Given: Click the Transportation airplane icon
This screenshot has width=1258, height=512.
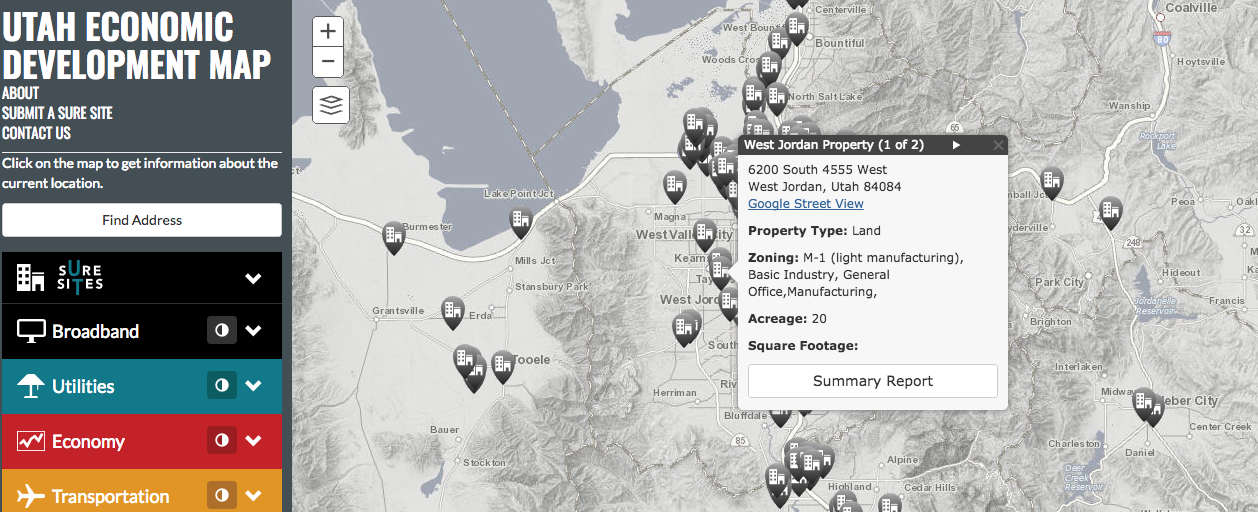Looking at the screenshot, I should [x=31, y=496].
